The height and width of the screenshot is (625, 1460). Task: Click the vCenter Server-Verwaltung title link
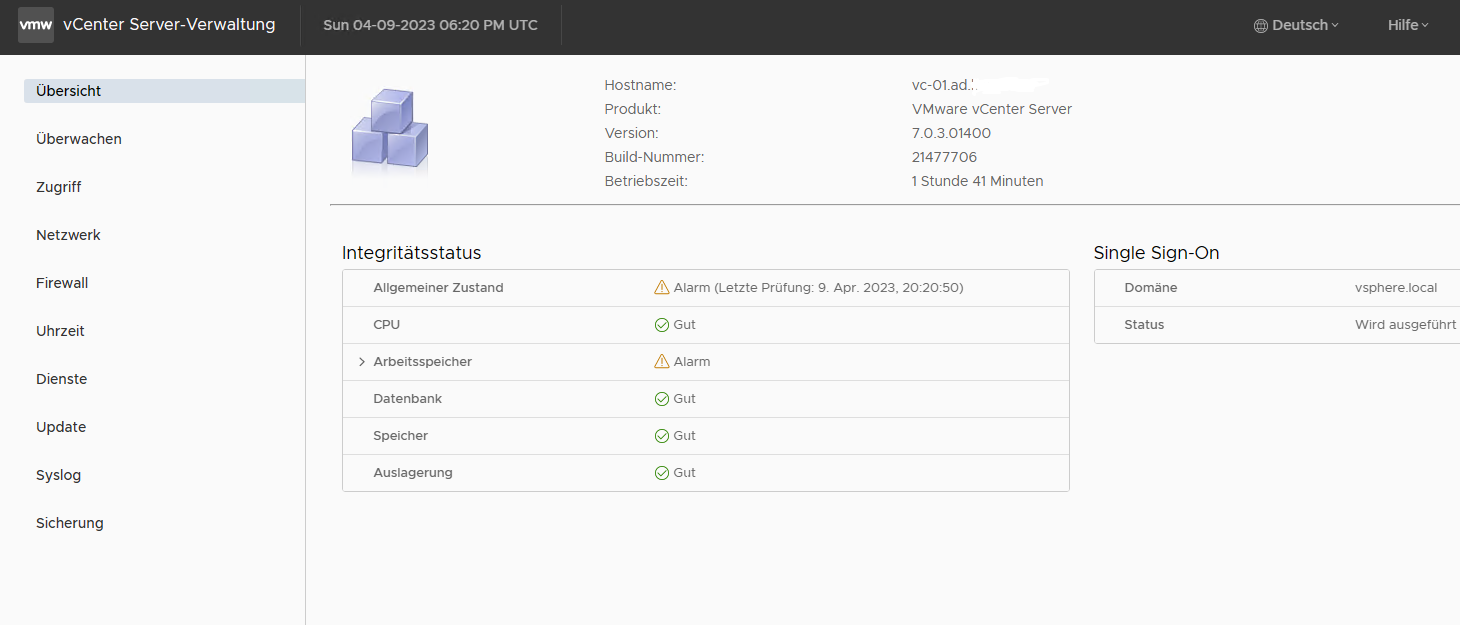169,25
